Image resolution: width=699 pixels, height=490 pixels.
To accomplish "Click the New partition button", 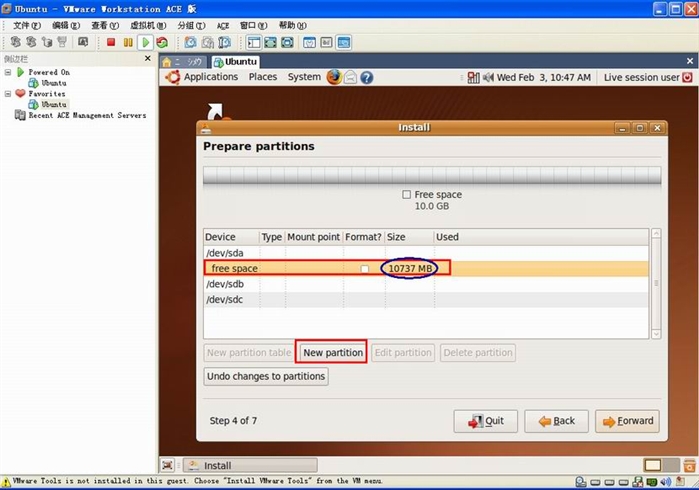I will (x=333, y=353).
